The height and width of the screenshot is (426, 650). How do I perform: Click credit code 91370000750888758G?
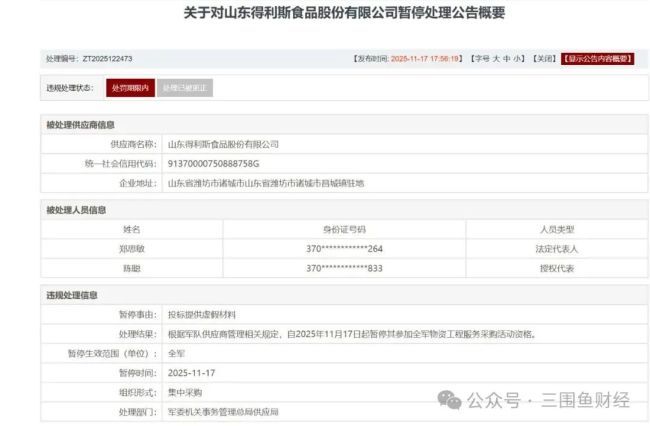(213, 164)
